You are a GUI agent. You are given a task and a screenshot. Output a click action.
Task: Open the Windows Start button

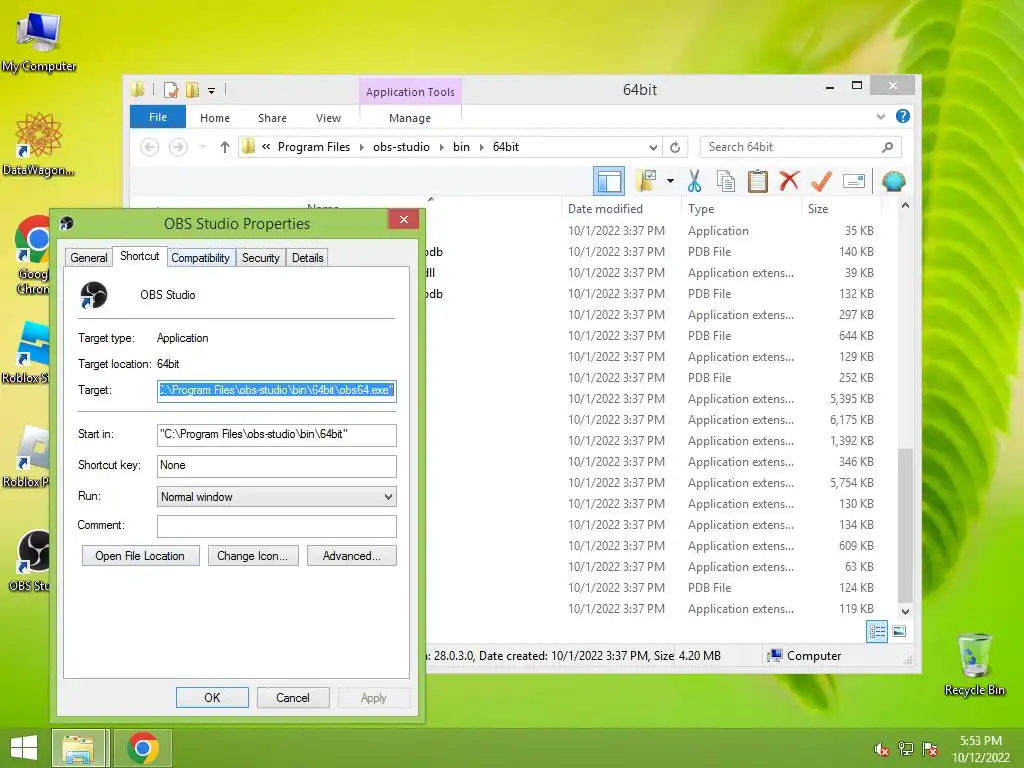24,748
